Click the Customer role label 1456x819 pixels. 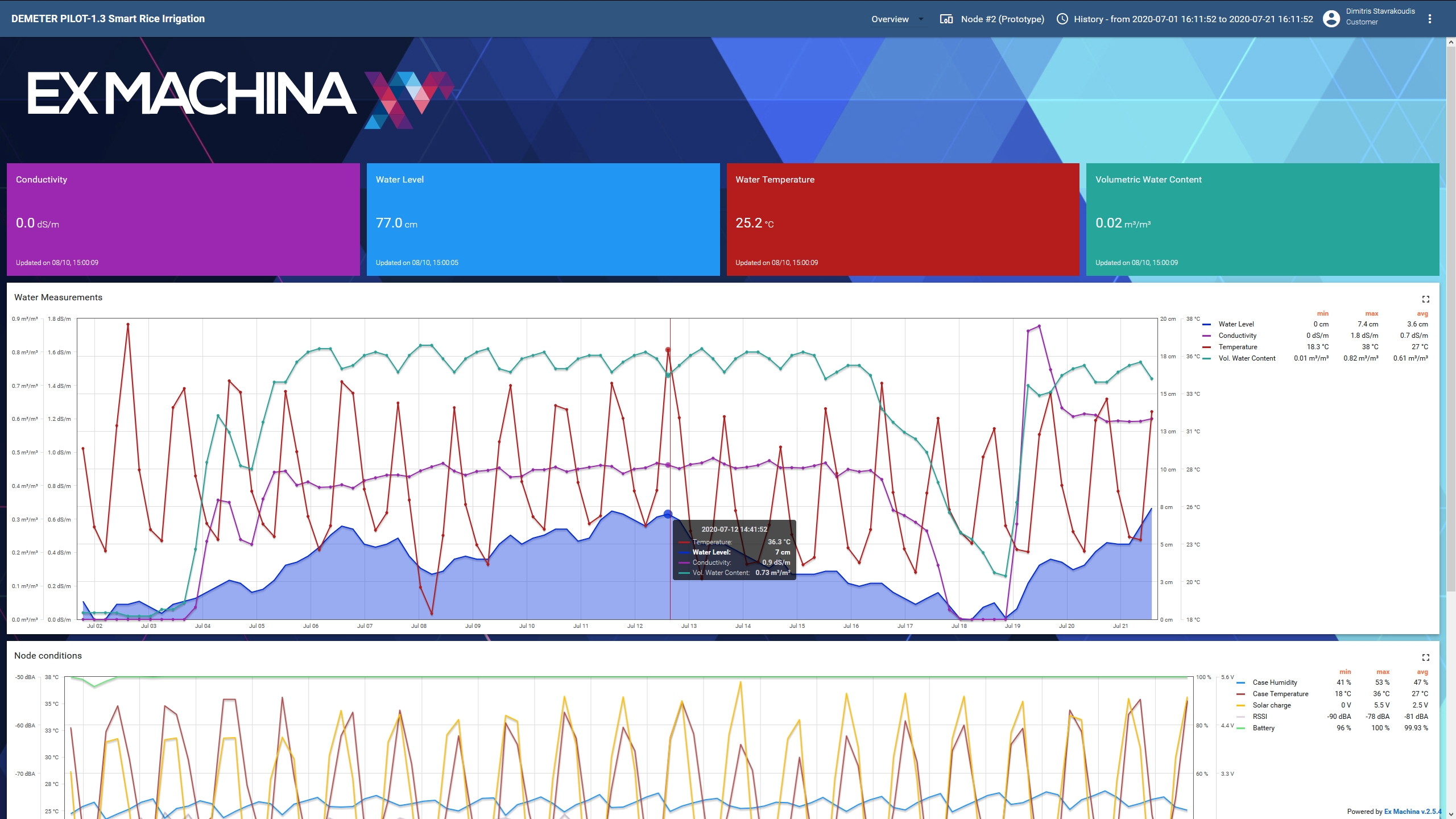1362,22
